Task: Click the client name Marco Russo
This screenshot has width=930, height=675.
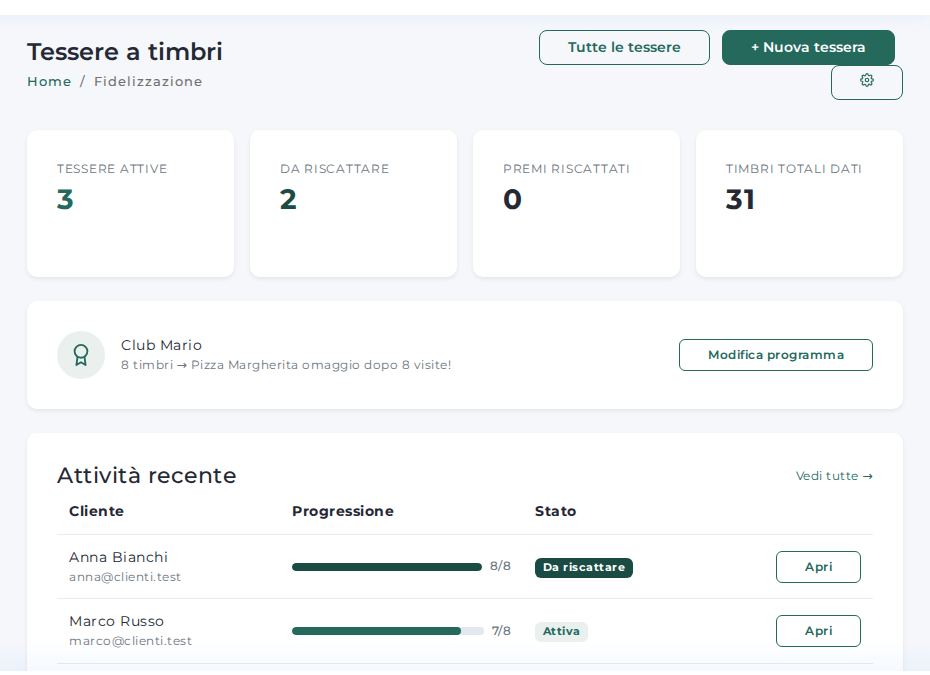Action: [117, 622]
